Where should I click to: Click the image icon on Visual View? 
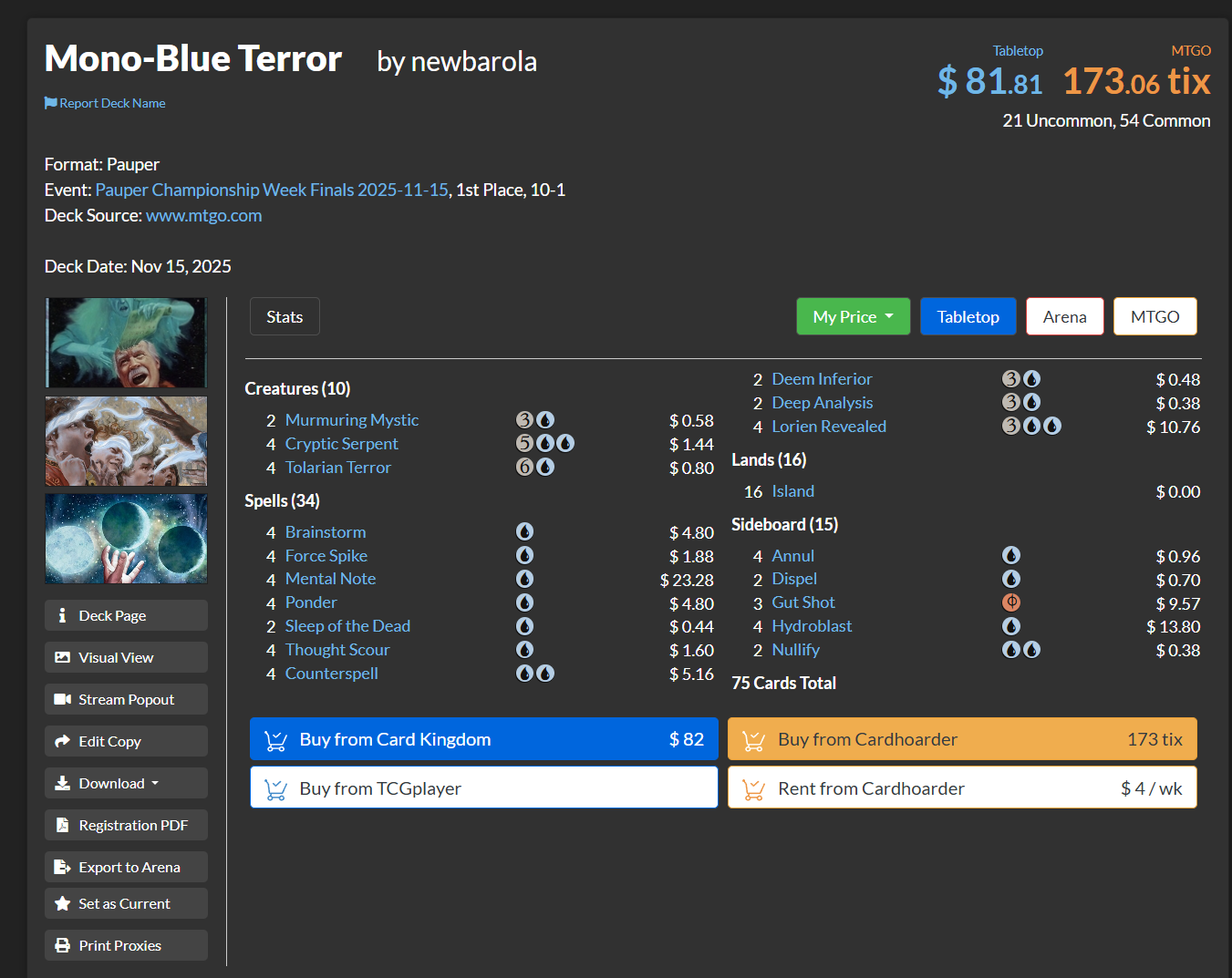tap(62, 657)
